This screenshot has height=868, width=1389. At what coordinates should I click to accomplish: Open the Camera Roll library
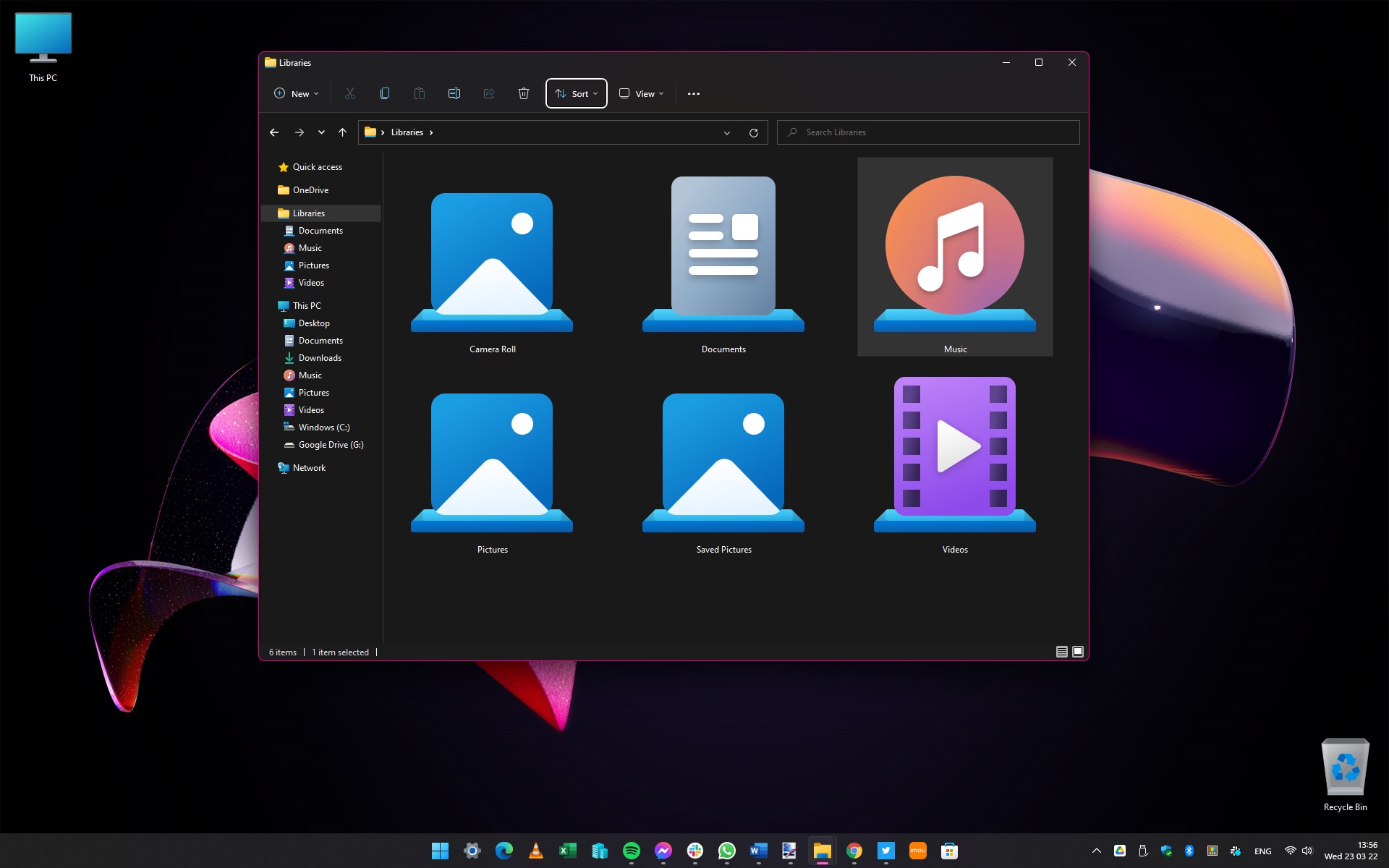click(x=492, y=260)
